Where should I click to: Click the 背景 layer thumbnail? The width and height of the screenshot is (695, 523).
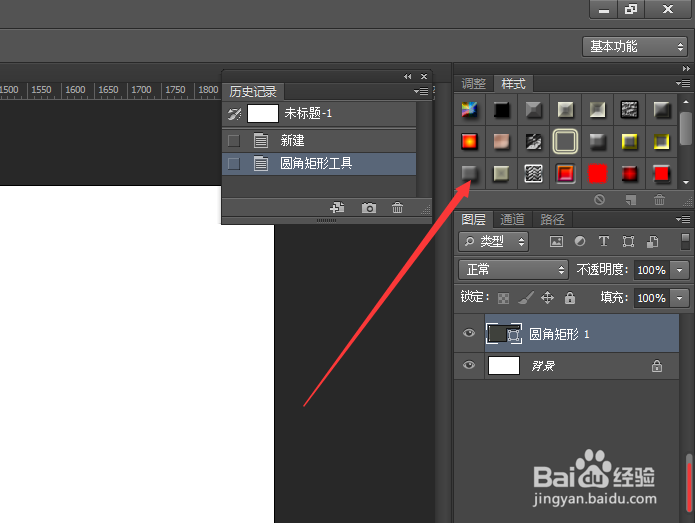click(x=504, y=366)
